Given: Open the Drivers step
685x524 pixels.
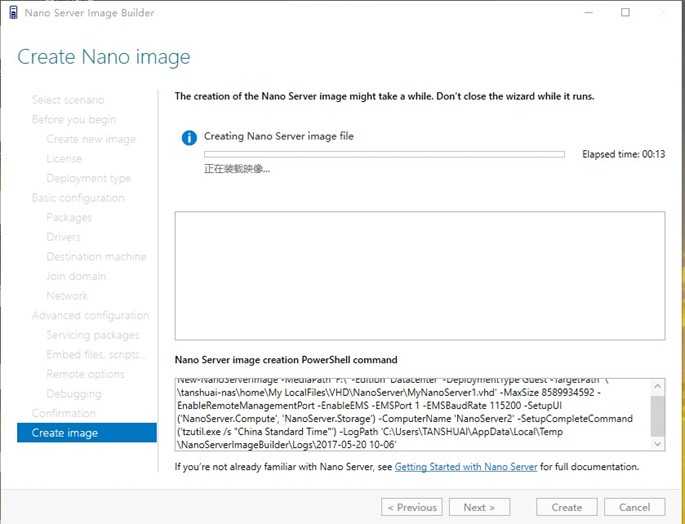Looking at the screenshot, I should click(x=63, y=237).
